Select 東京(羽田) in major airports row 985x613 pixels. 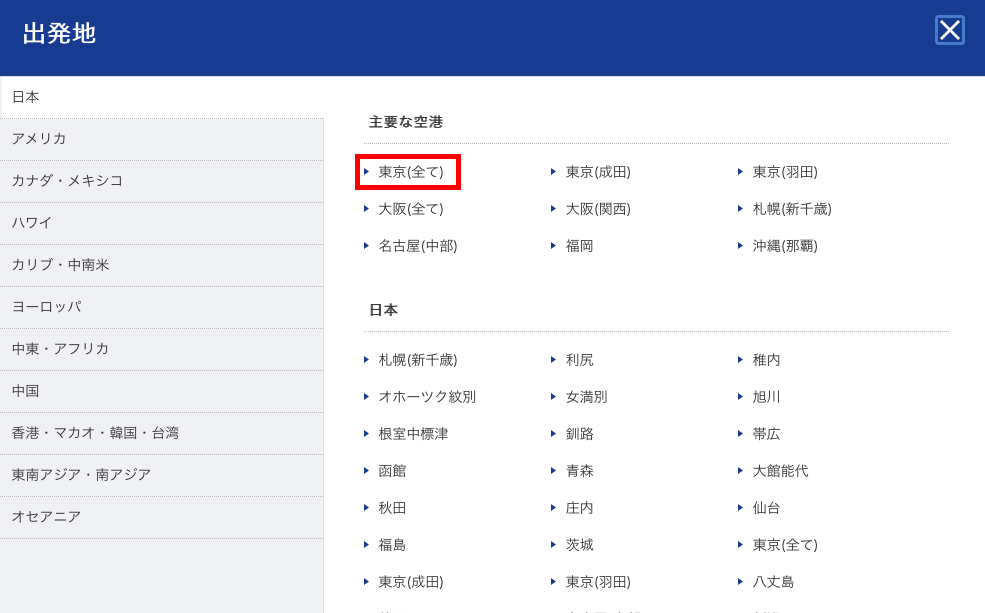787,171
